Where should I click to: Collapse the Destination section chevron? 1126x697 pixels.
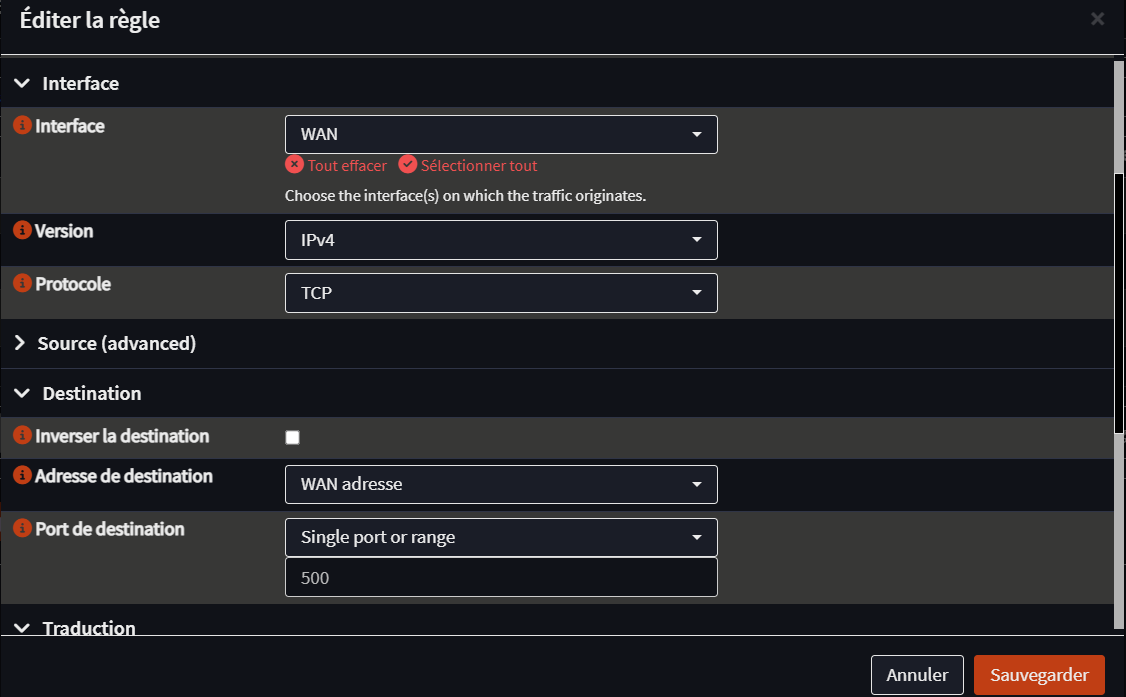point(22,393)
